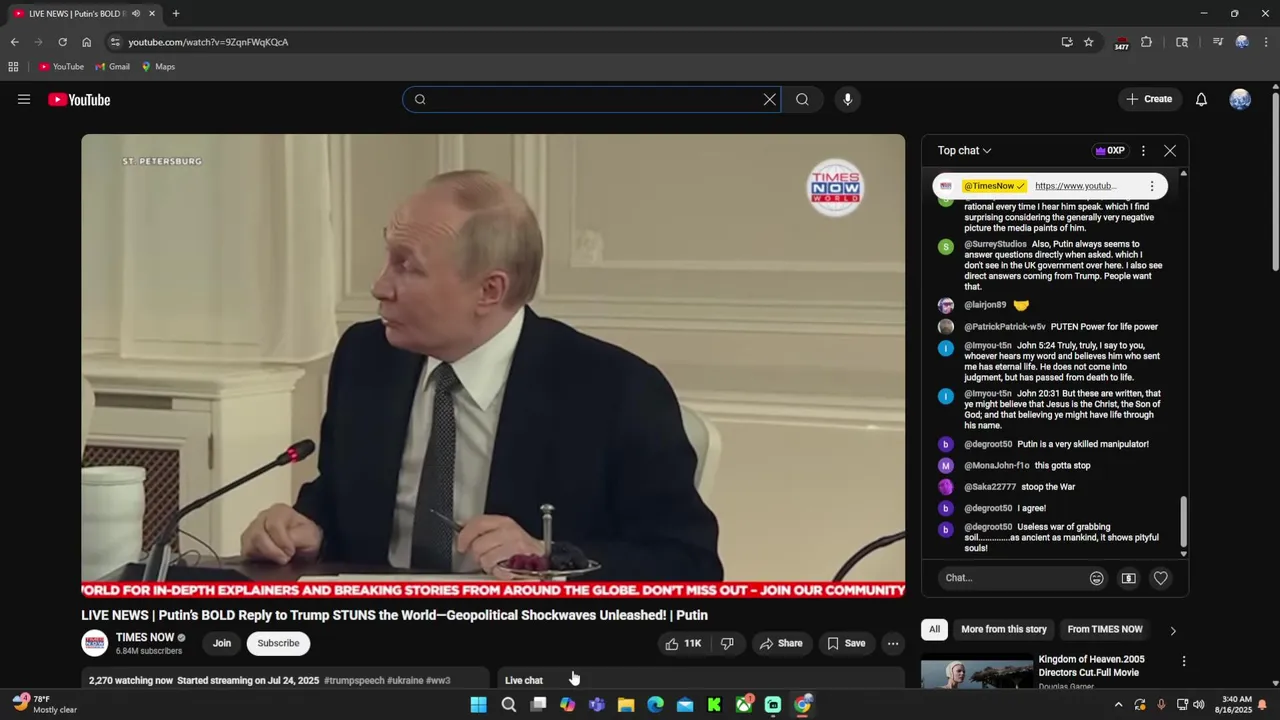Open a new browser tab

point(176,13)
